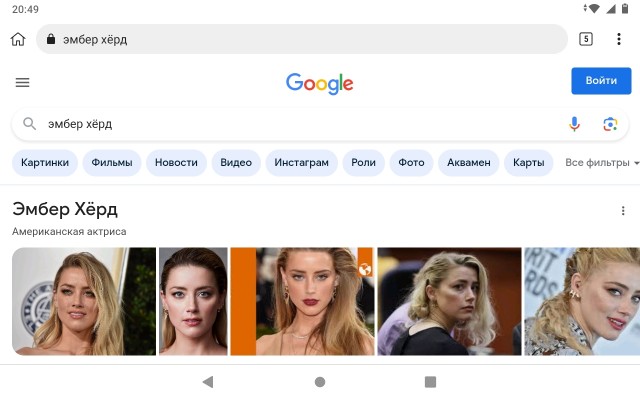The height and width of the screenshot is (400, 640).
Task: Open first photo with seal emblem background
Action: pyautogui.click(x=84, y=301)
